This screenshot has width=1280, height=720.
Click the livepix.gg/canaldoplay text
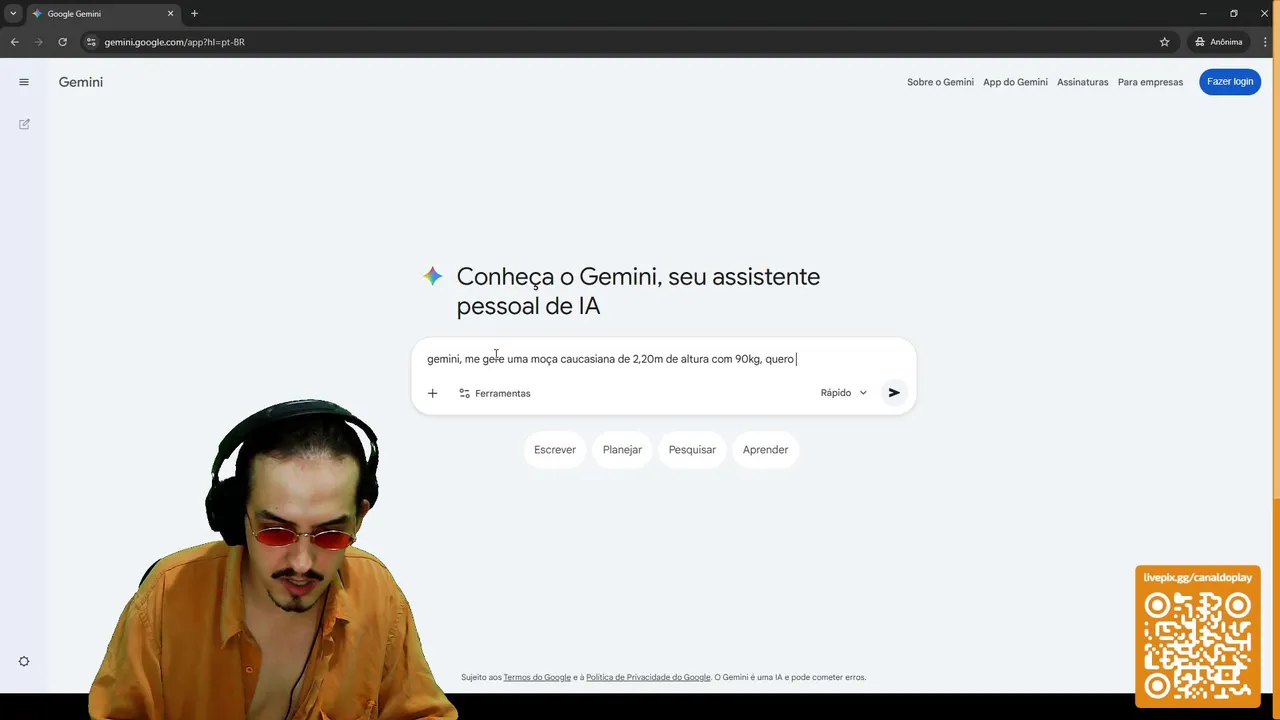(1197, 578)
